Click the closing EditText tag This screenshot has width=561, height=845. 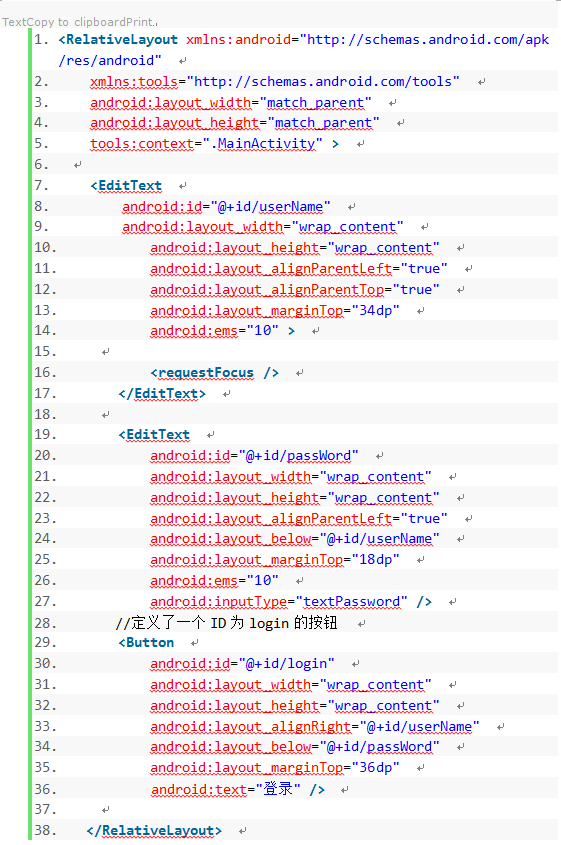[162, 394]
